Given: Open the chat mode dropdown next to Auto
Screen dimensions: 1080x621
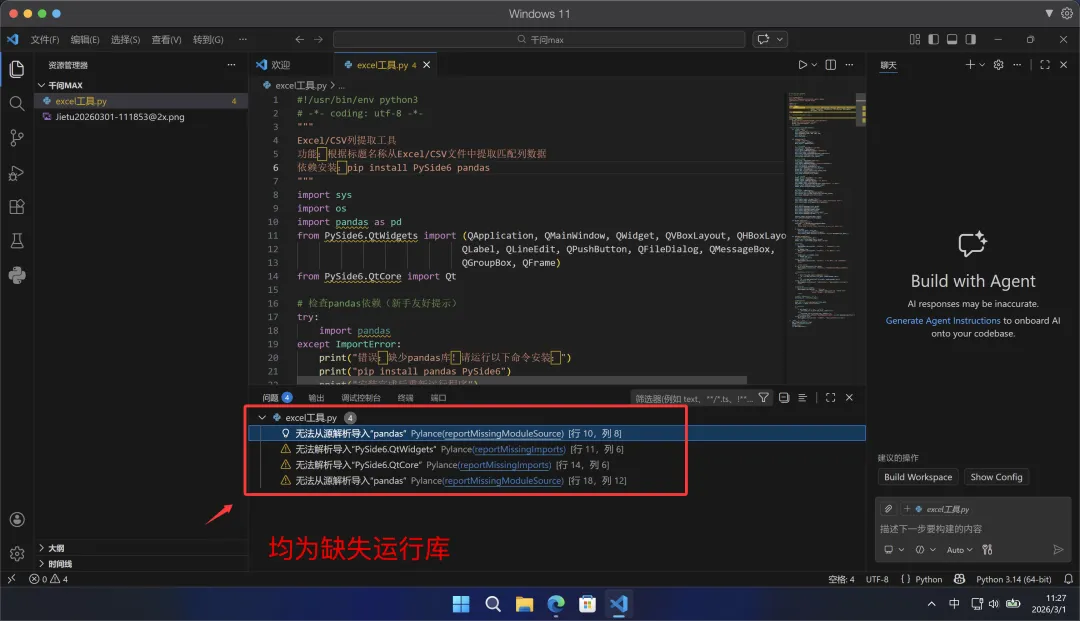Looking at the screenshot, I should pyautogui.click(x=926, y=549).
